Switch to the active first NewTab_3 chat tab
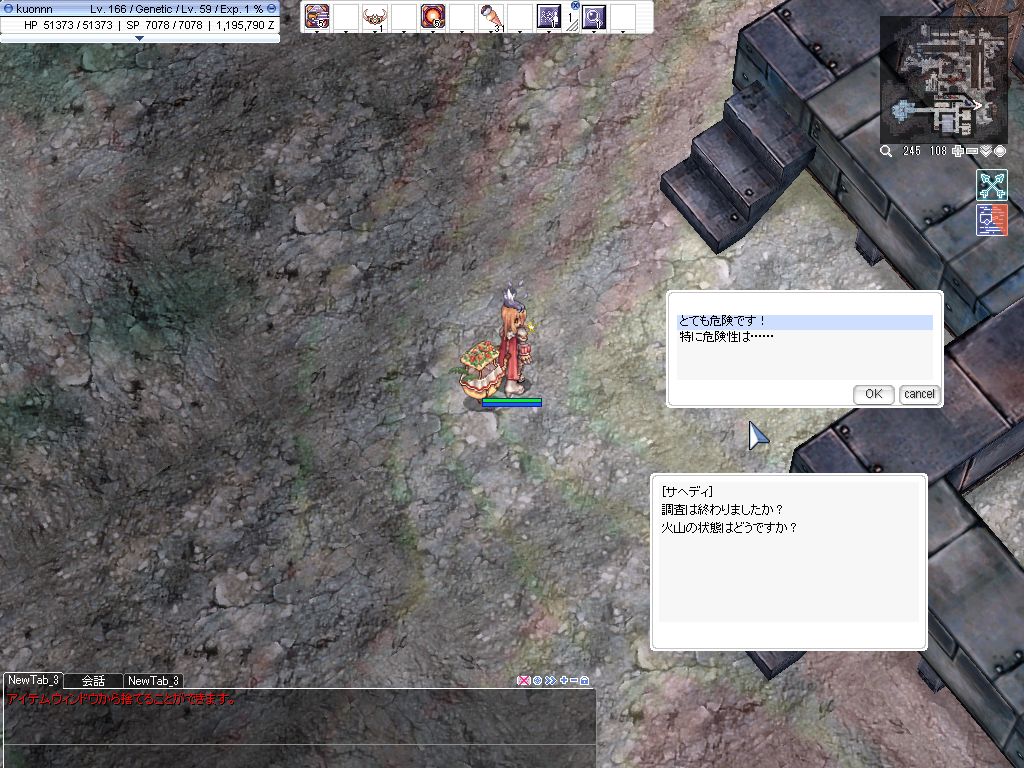Screen dimensions: 1024x768 click(x=33, y=680)
